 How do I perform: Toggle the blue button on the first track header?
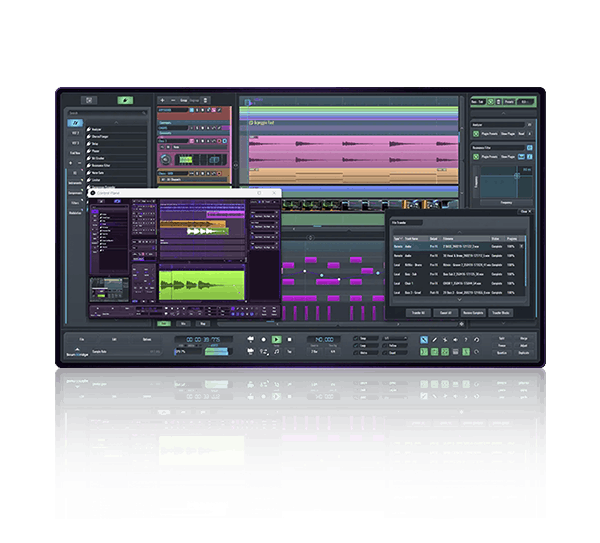tap(192, 110)
